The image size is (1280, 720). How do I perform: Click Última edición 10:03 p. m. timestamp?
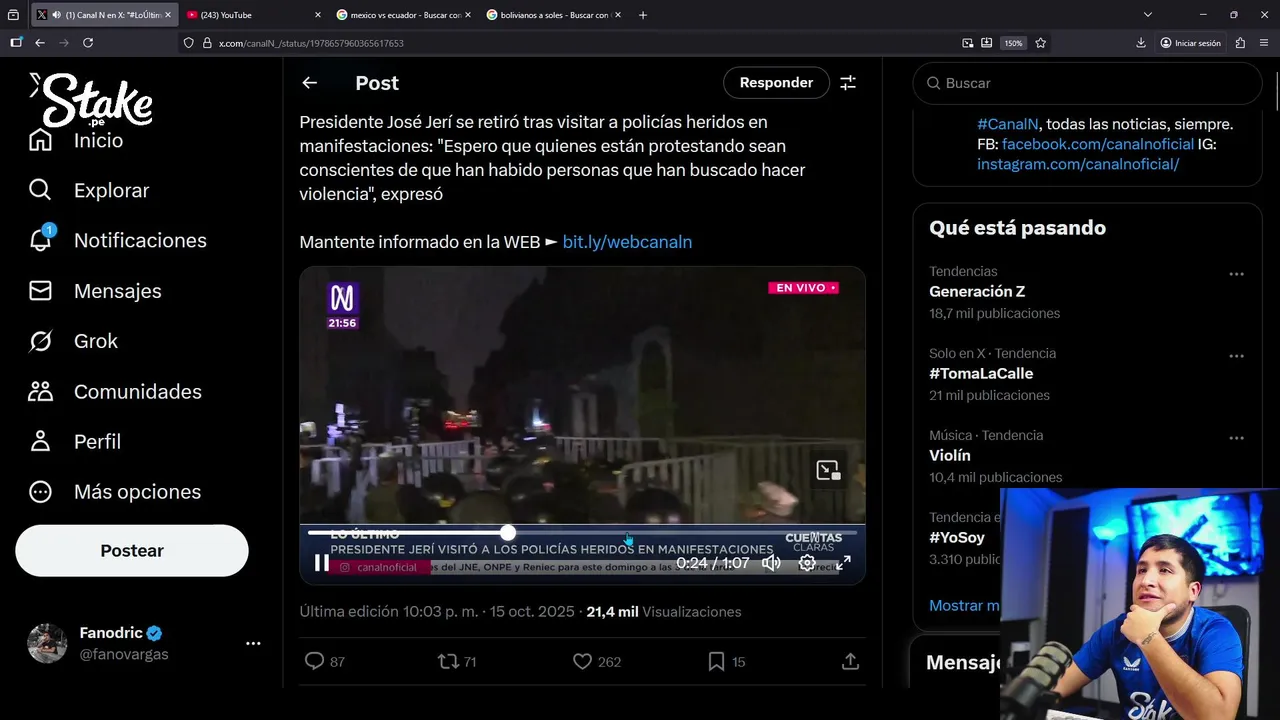coord(389,611)
